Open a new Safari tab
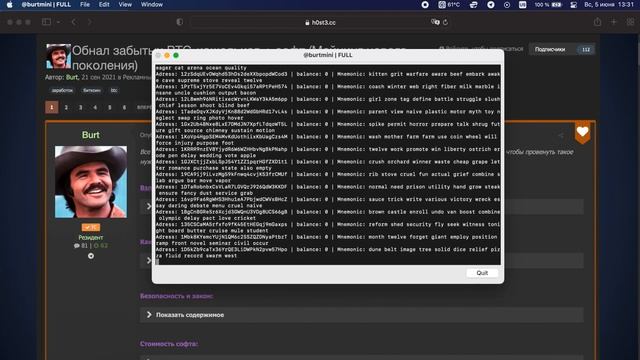 613,22
